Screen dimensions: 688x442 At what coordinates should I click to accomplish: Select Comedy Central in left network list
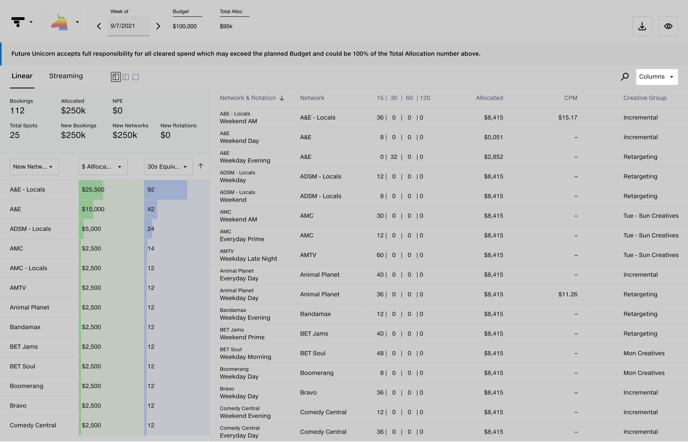coord(33,425)
